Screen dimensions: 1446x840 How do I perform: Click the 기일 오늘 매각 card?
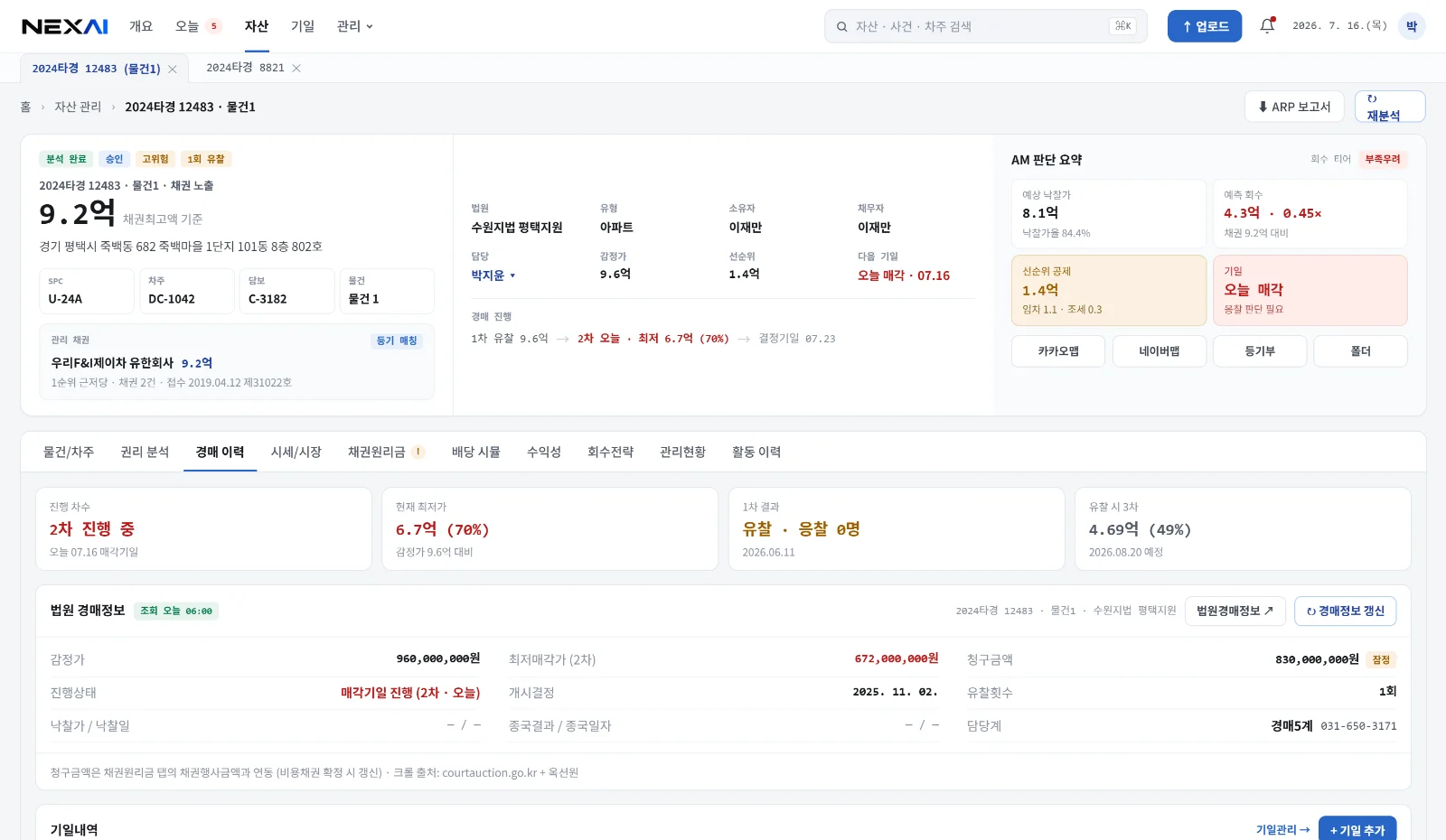(x=1310, y=290)
